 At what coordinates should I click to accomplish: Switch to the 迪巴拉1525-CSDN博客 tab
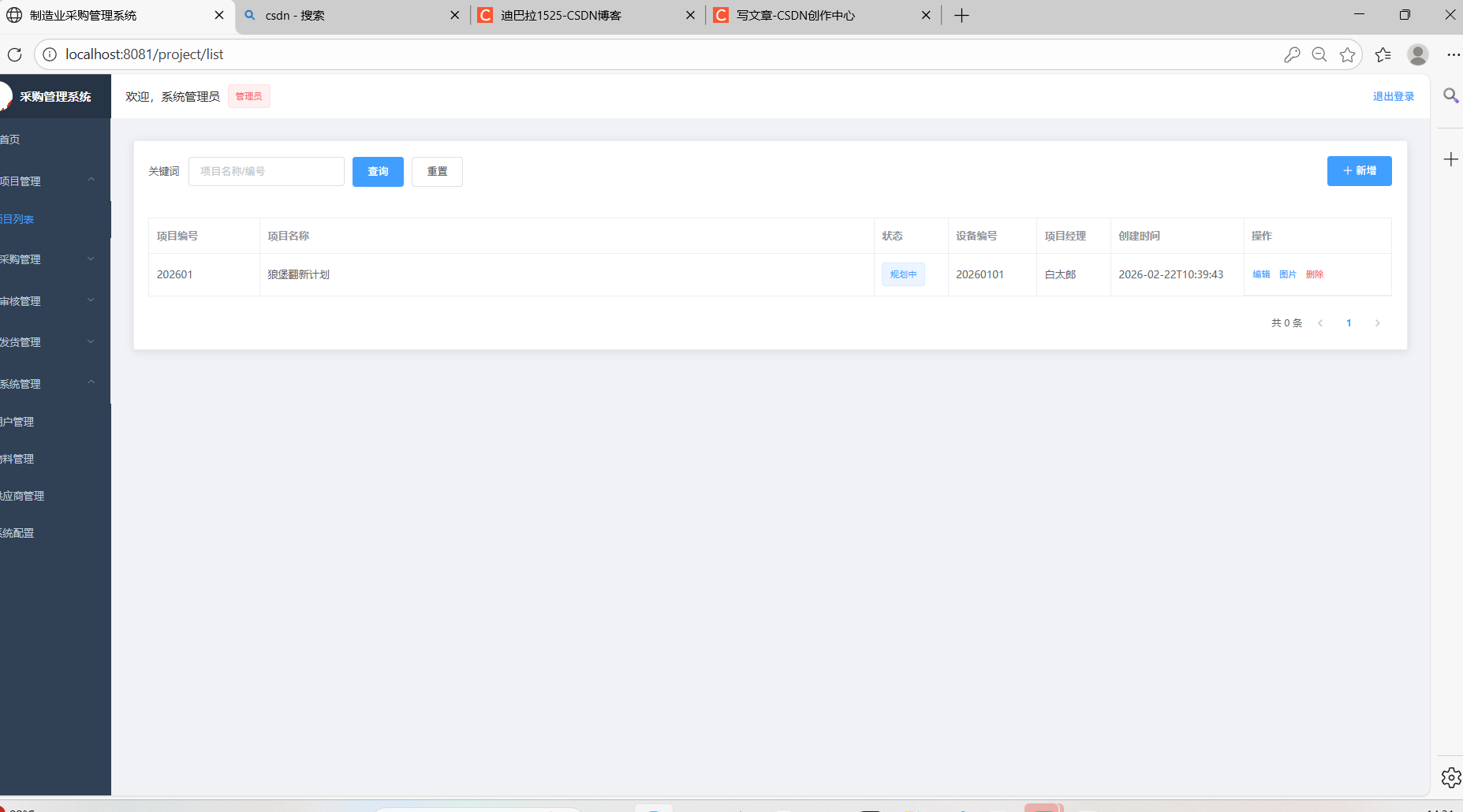588,15
